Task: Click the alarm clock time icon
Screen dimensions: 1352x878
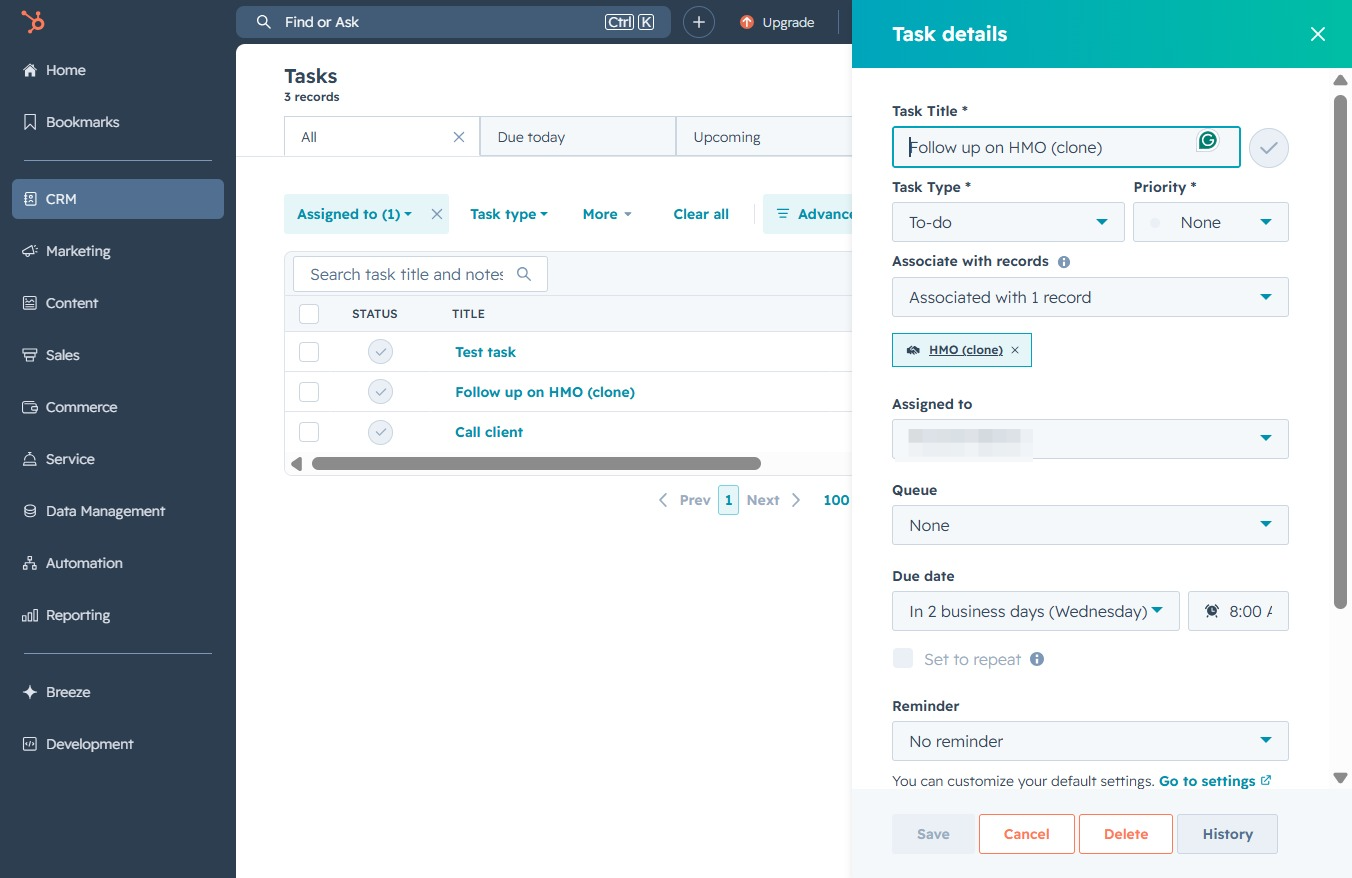Action: (1212, 611)
